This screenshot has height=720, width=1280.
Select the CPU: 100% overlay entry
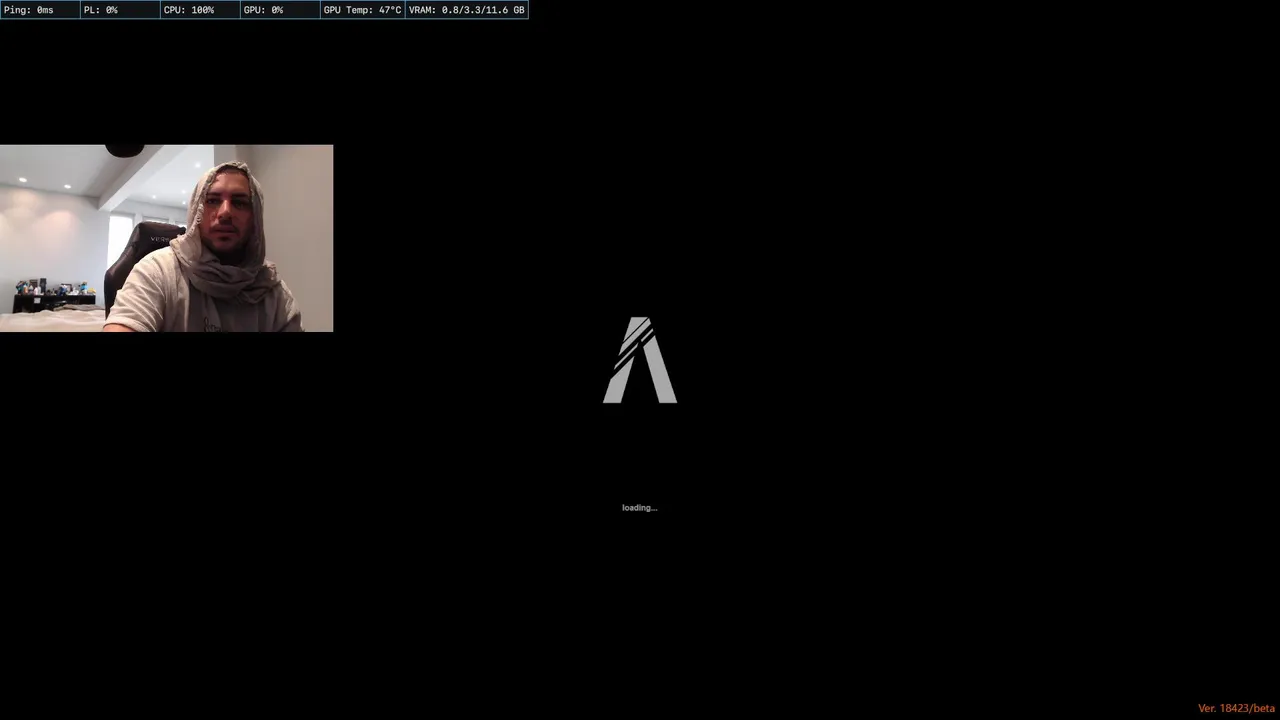coord(200,10)
